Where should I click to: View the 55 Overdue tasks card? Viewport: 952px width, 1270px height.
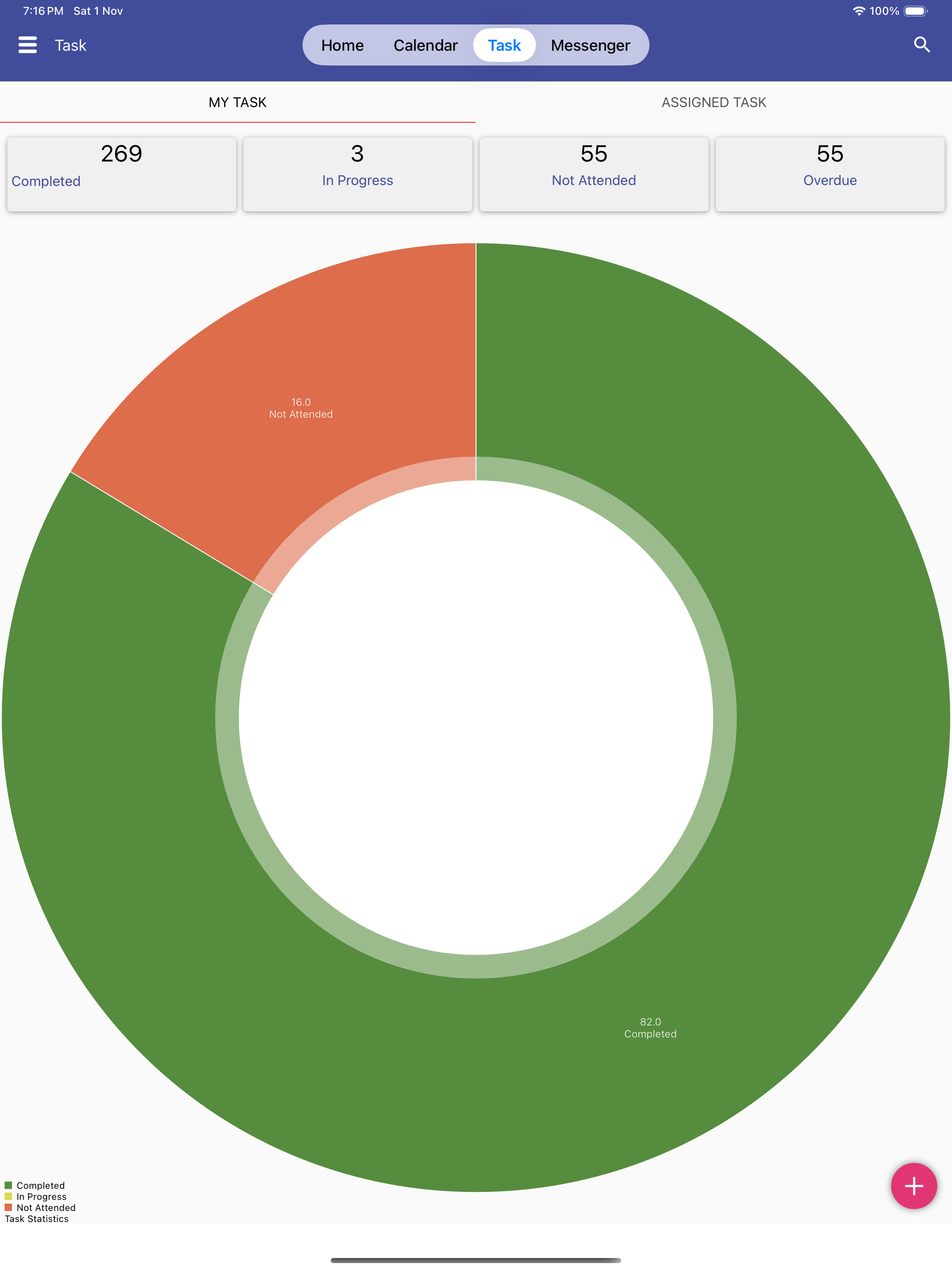coord(830,174)
